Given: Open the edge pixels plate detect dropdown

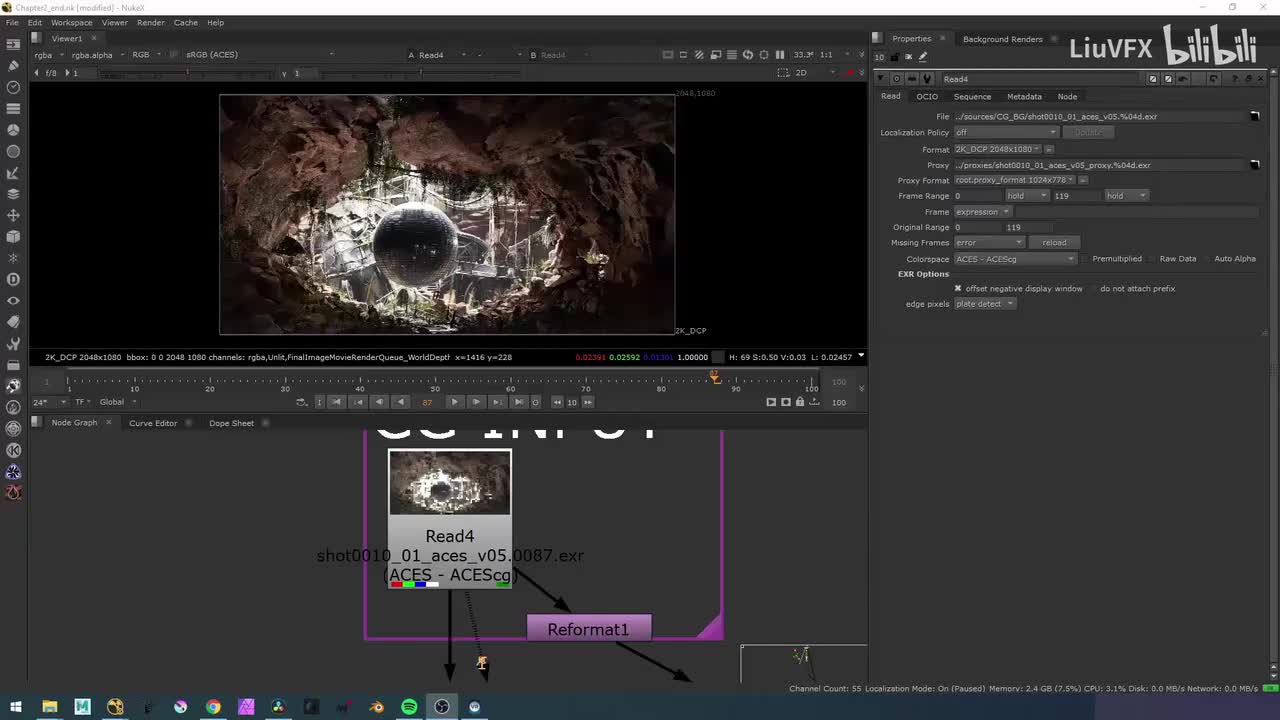Looking at the screenshot, I should (x=984, y=304).
